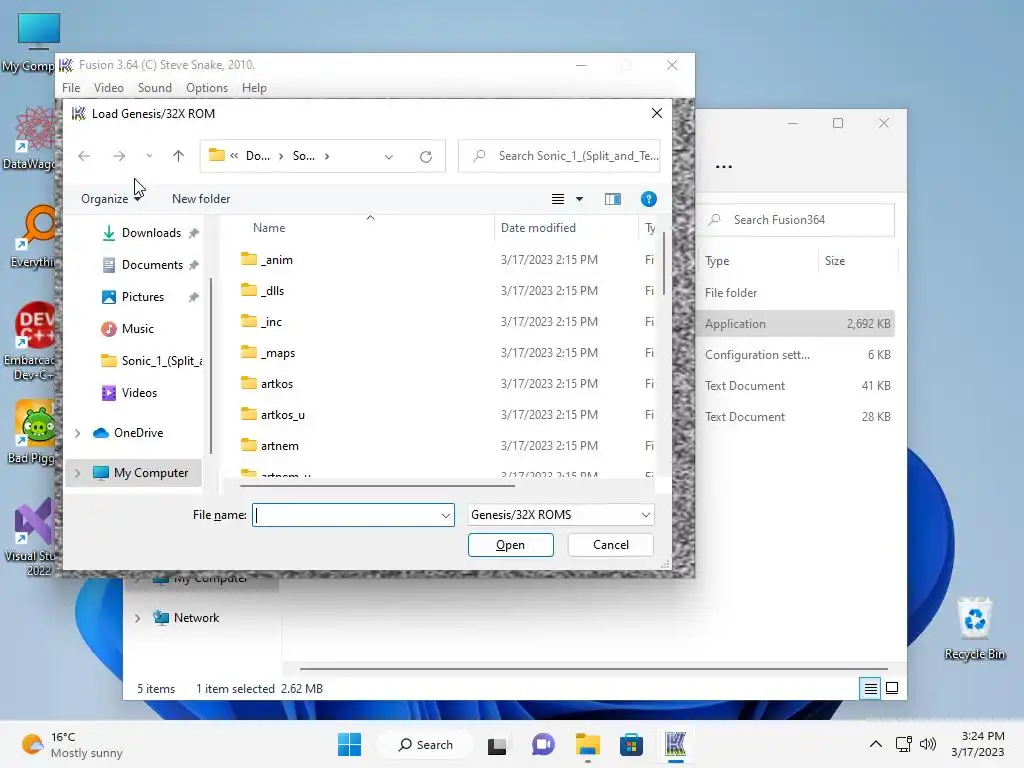Select the _anim folder
Screen dimensions: 1024x768
pyautogui.click(x=266, y=260)
